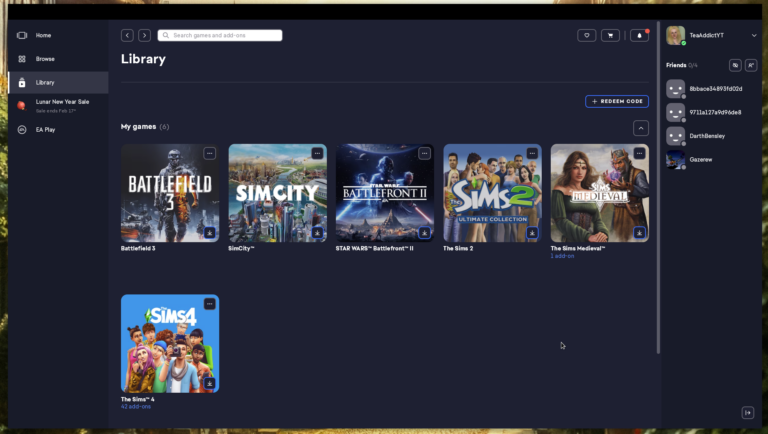
Task: Download Star Wars Battlefront II via download icon
Action: coord(425,233)
